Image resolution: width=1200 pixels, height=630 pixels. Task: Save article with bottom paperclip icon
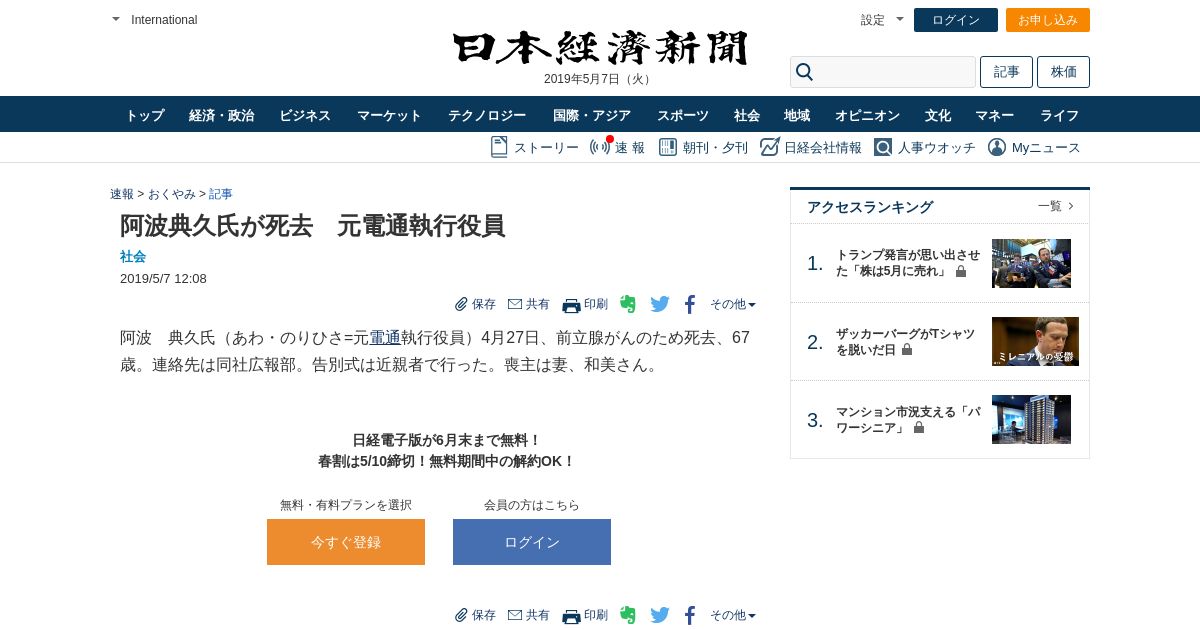461,615
